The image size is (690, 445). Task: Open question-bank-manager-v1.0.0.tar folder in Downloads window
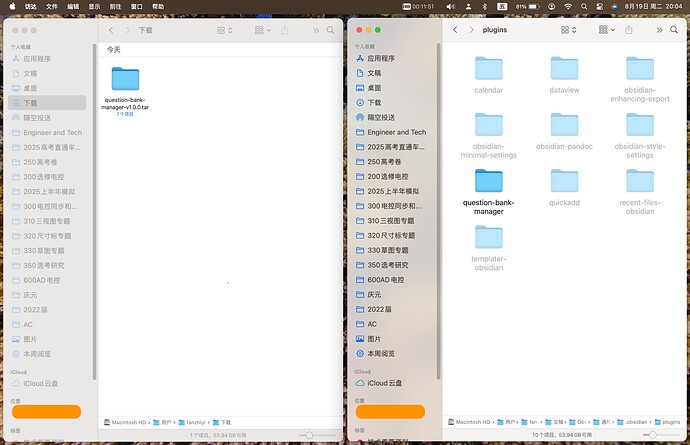(x=125, y=80)
